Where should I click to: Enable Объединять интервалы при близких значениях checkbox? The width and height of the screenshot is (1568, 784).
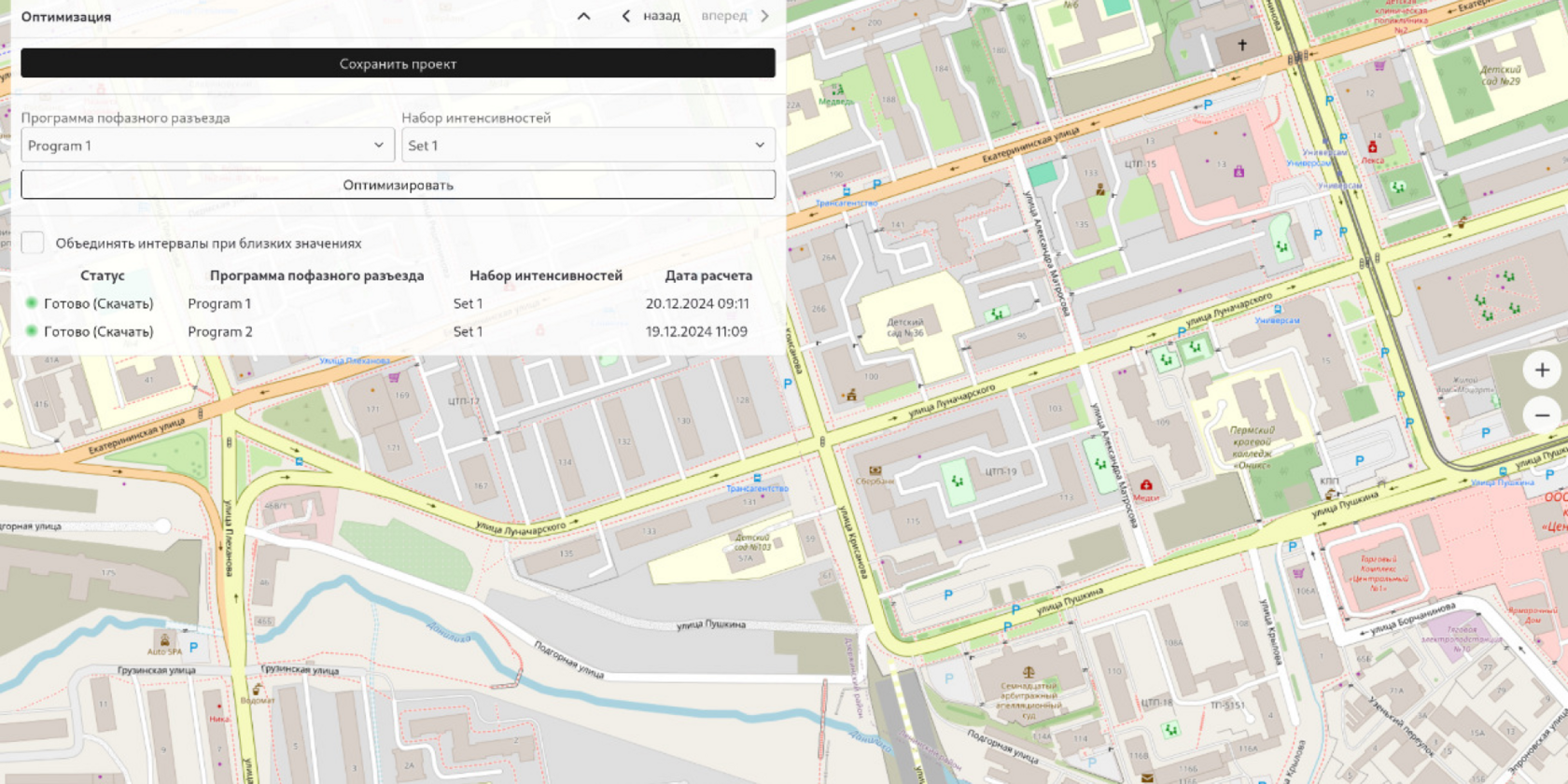point(33,243)
